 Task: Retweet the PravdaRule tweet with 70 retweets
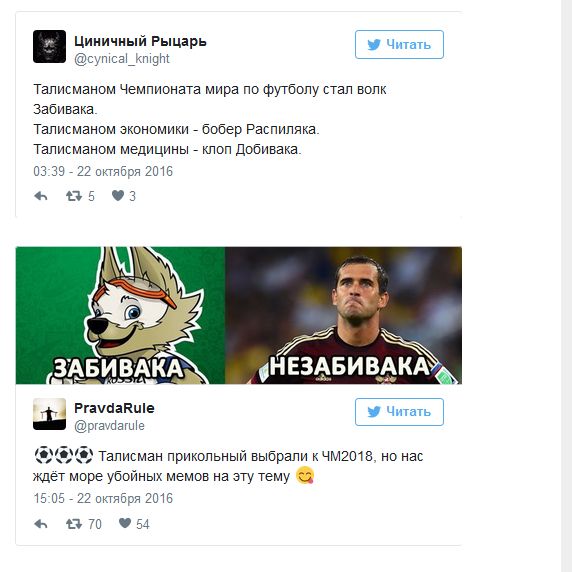tap(74, 524)
